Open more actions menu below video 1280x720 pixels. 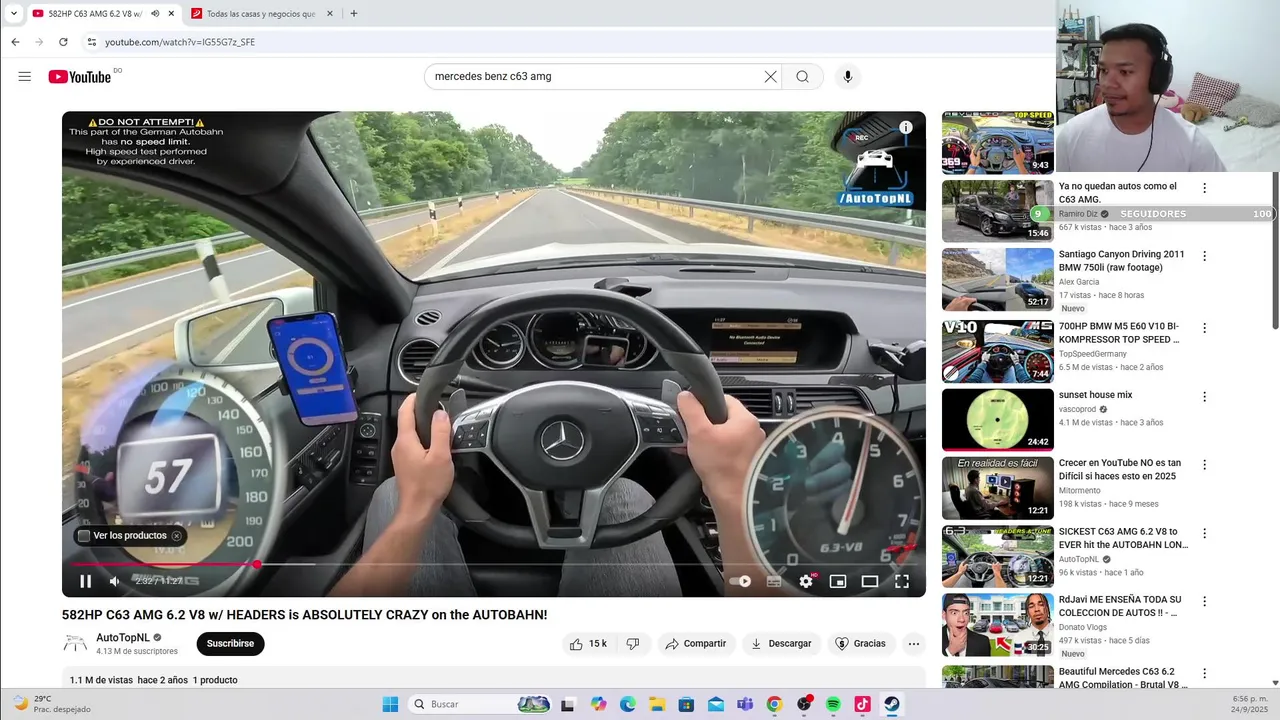click(914, 644)
